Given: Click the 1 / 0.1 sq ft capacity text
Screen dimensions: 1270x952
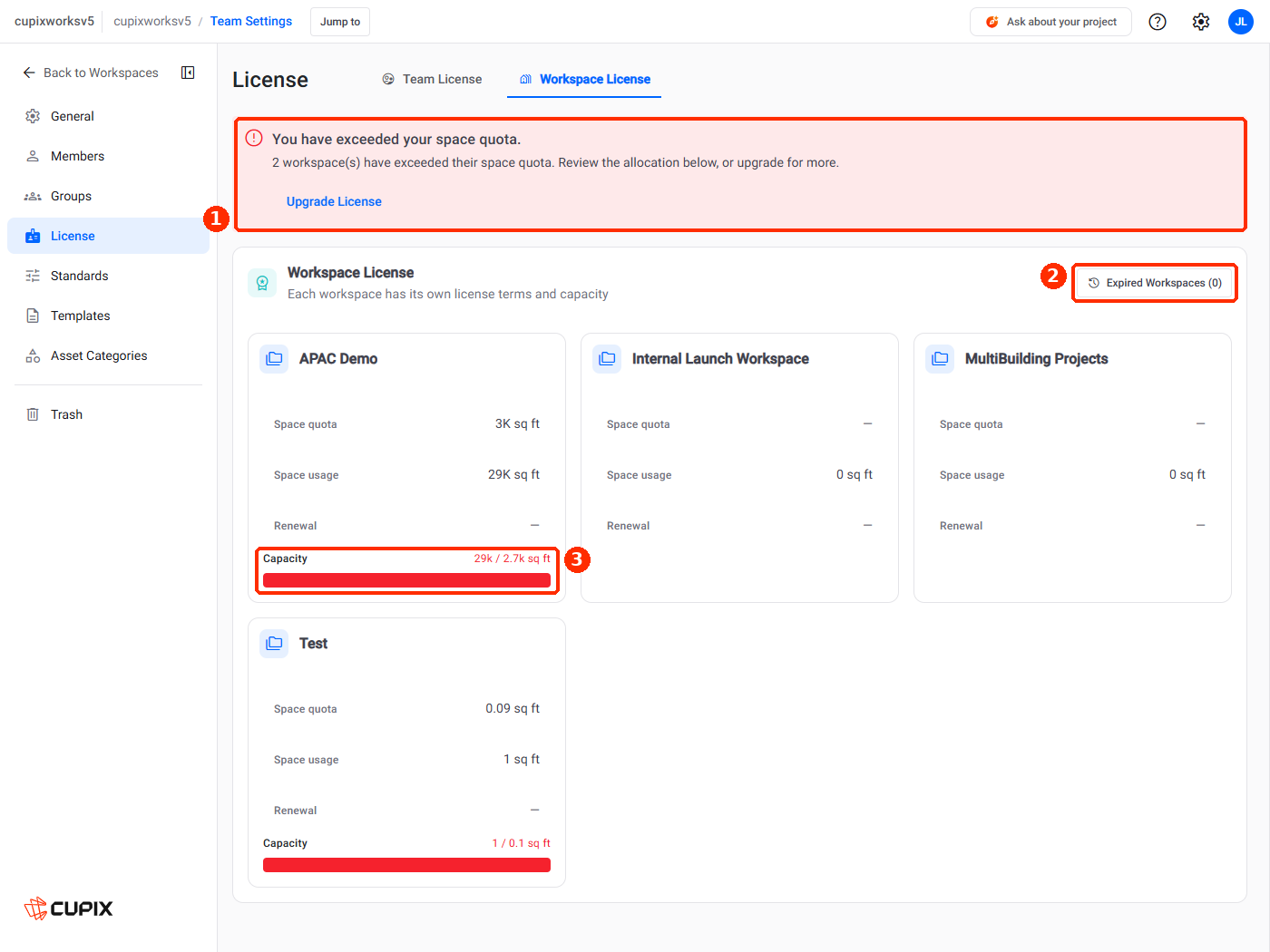Looking at the screenshot, I should 521,843.
